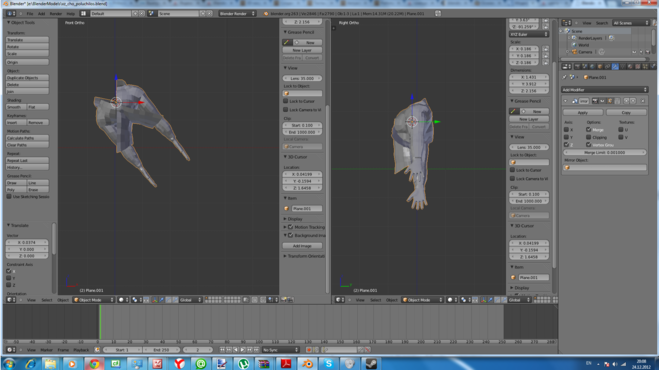
Task: Open the File menu
Action: tap(30, 13)
